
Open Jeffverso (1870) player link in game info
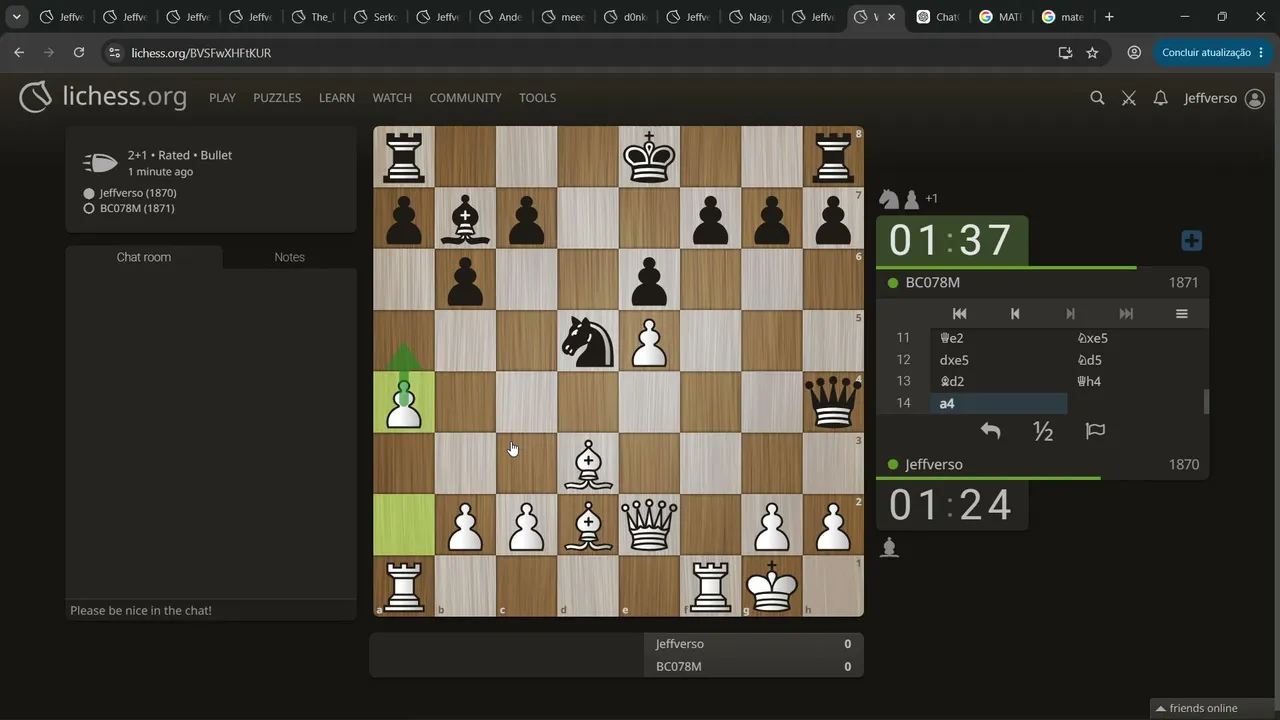[x=138, y=193]
